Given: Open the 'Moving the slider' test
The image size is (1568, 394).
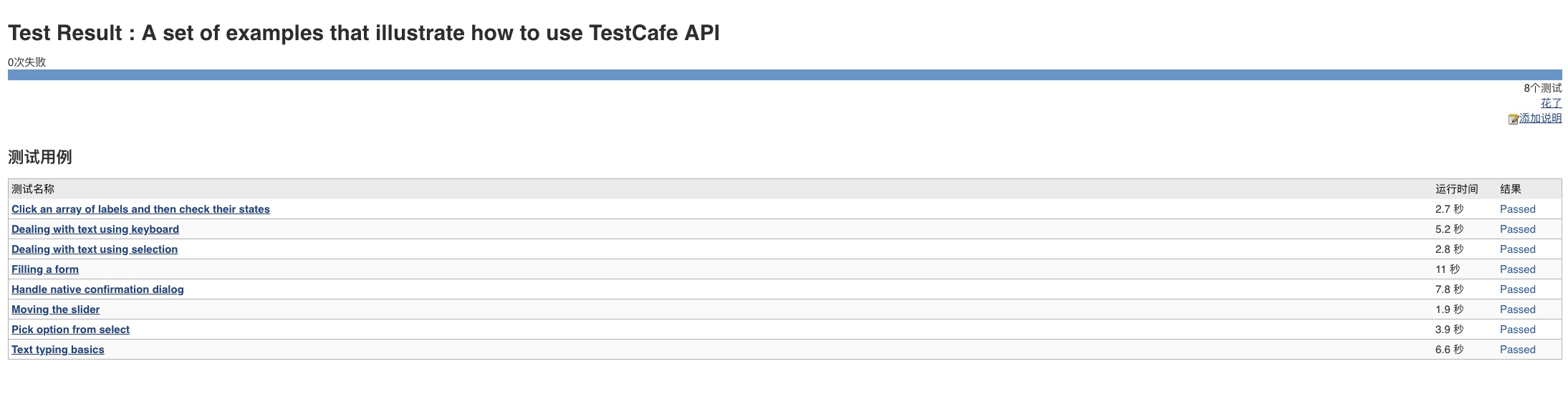Looking at the screenshot, I should click(56, 309).
